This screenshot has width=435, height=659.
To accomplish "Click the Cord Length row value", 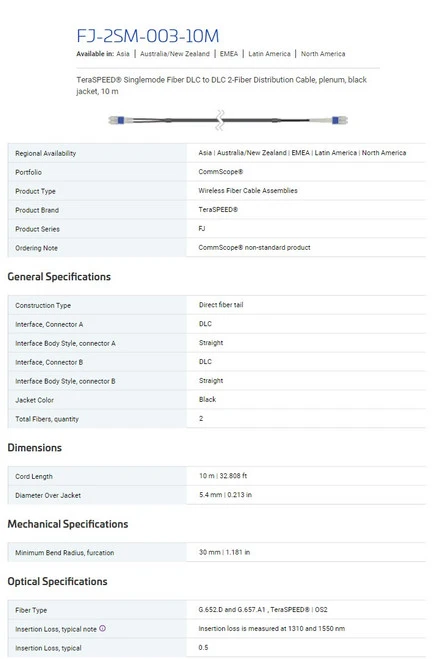I will tap(223, 476).
